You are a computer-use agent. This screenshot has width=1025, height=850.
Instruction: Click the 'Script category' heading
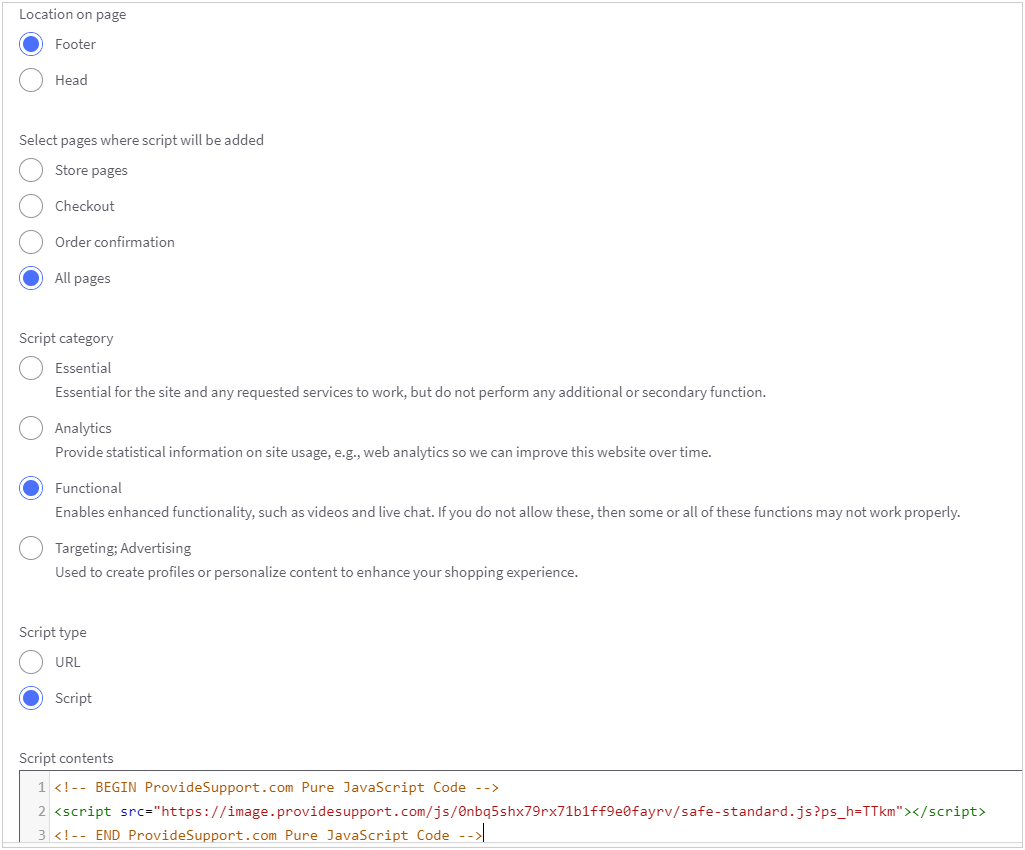(x=66, y=338)
